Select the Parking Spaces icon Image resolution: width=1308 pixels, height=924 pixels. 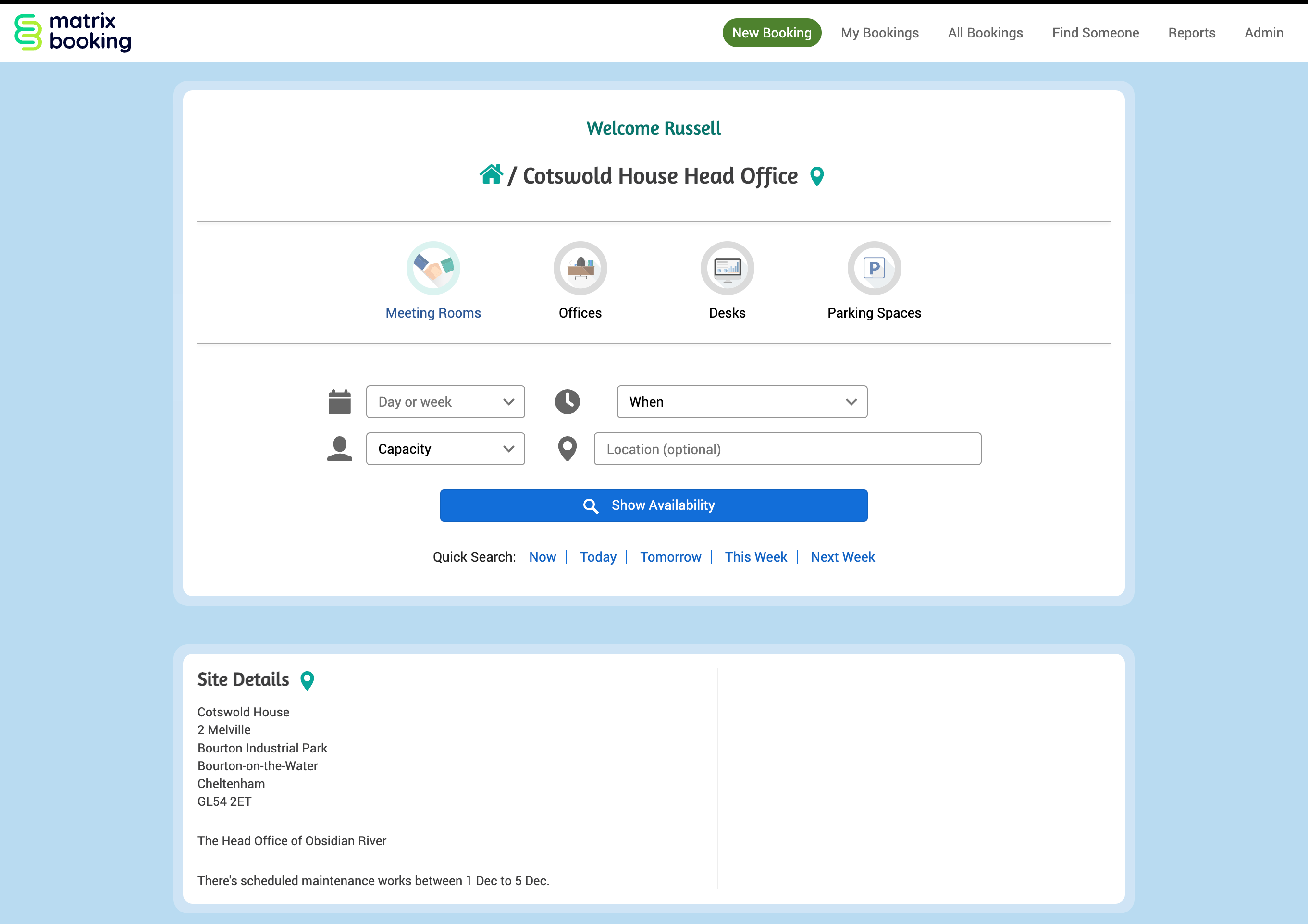874,268
